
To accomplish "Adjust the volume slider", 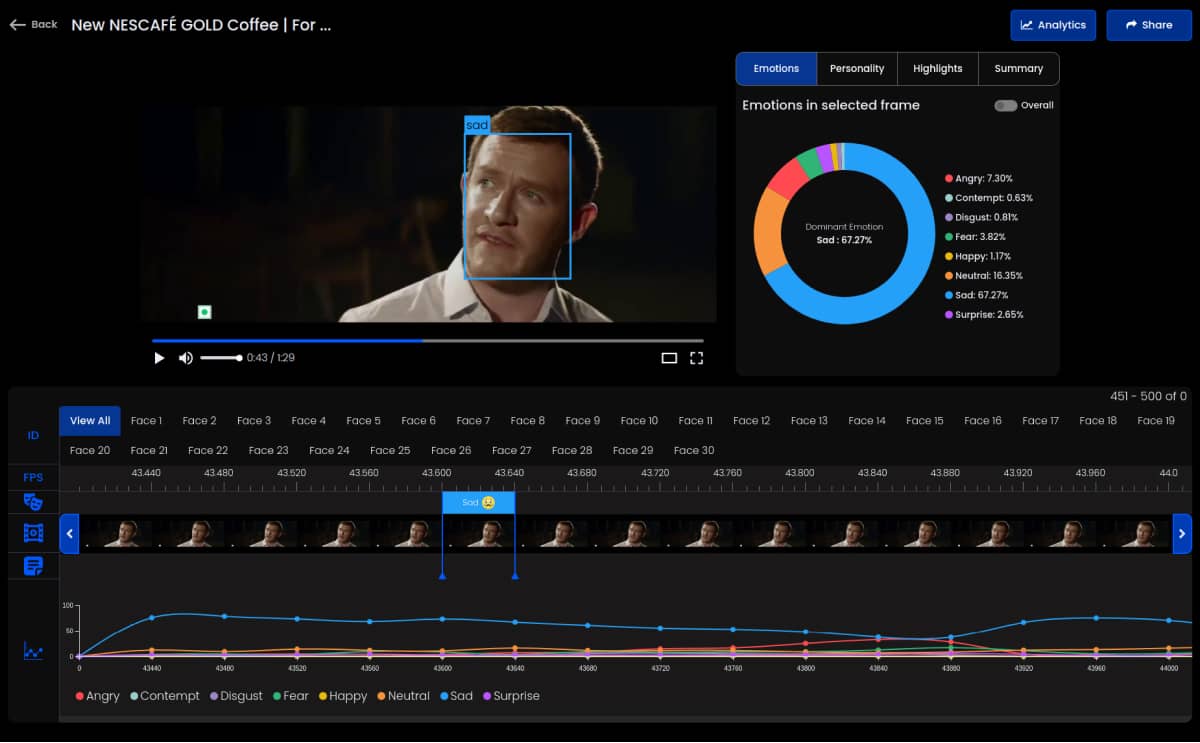I will pyautogui.click(x=221, y=358).
